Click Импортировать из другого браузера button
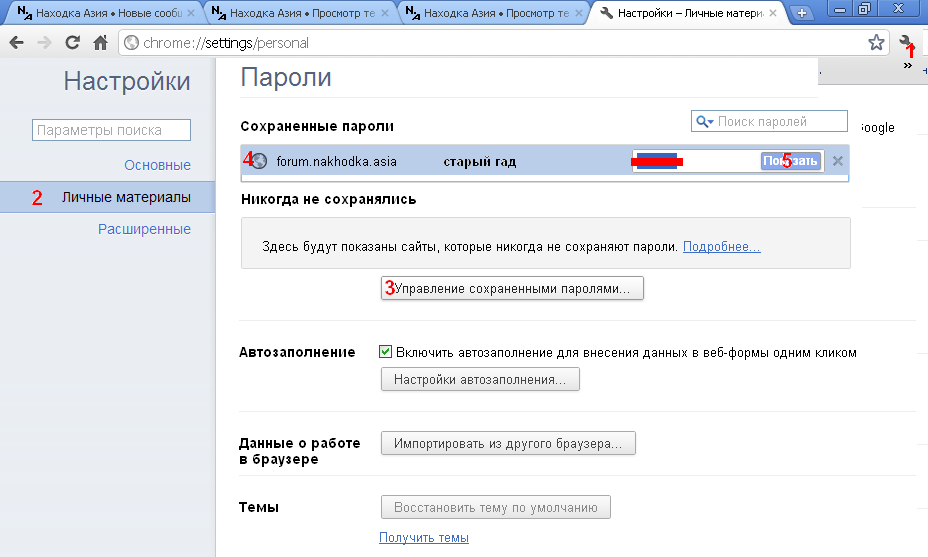 508,443
